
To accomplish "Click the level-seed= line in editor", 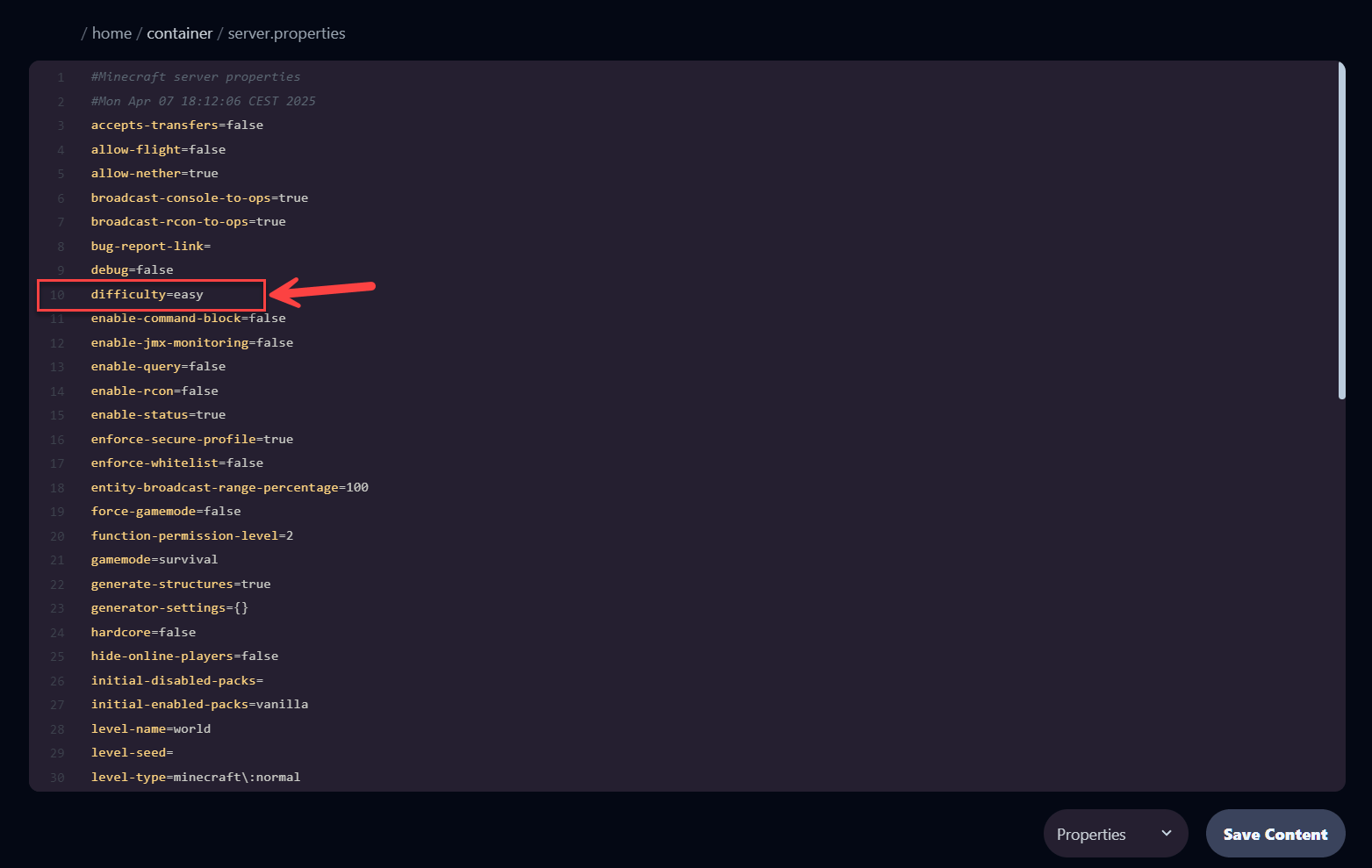I will (x=132, y=753).
